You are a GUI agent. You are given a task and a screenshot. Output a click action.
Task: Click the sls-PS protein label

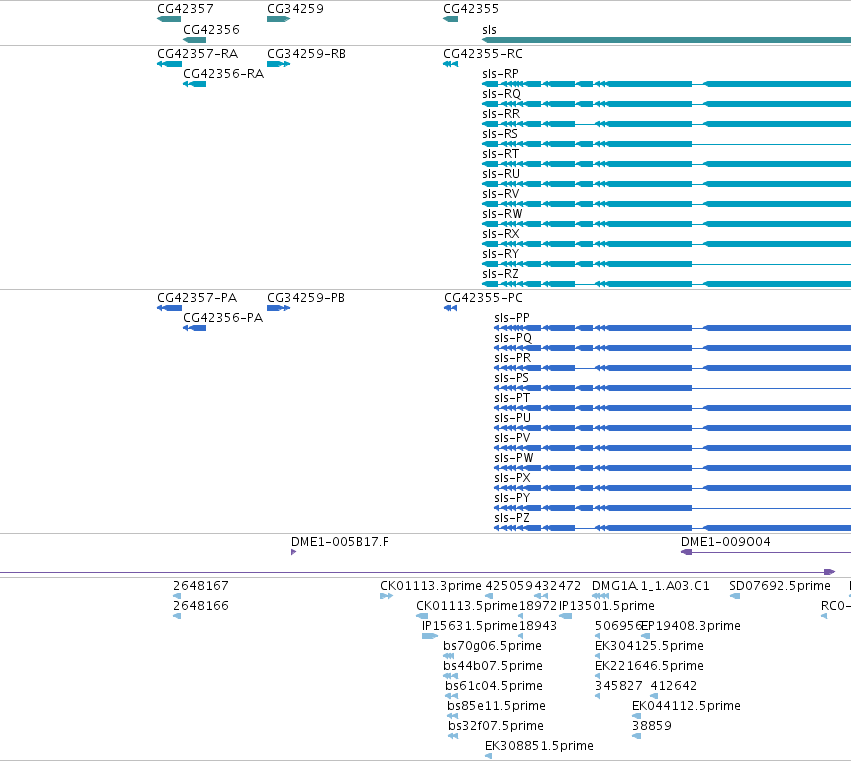coord(511,378)
